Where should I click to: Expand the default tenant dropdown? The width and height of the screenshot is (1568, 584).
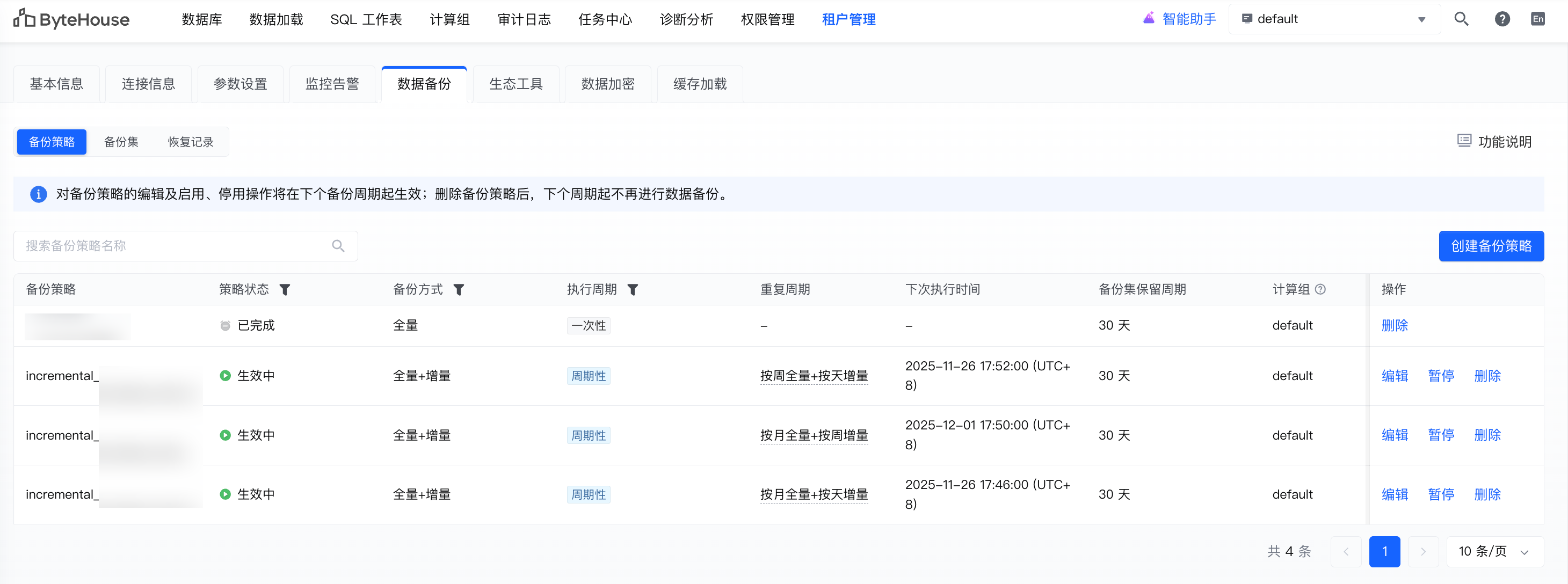pyautogui.click(x=1333, y=19)
